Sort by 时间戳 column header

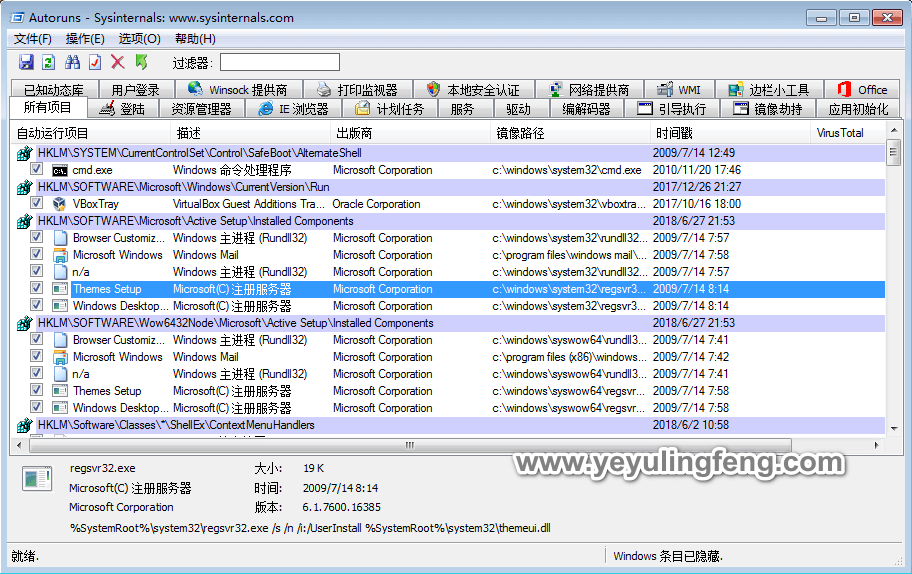730,133
